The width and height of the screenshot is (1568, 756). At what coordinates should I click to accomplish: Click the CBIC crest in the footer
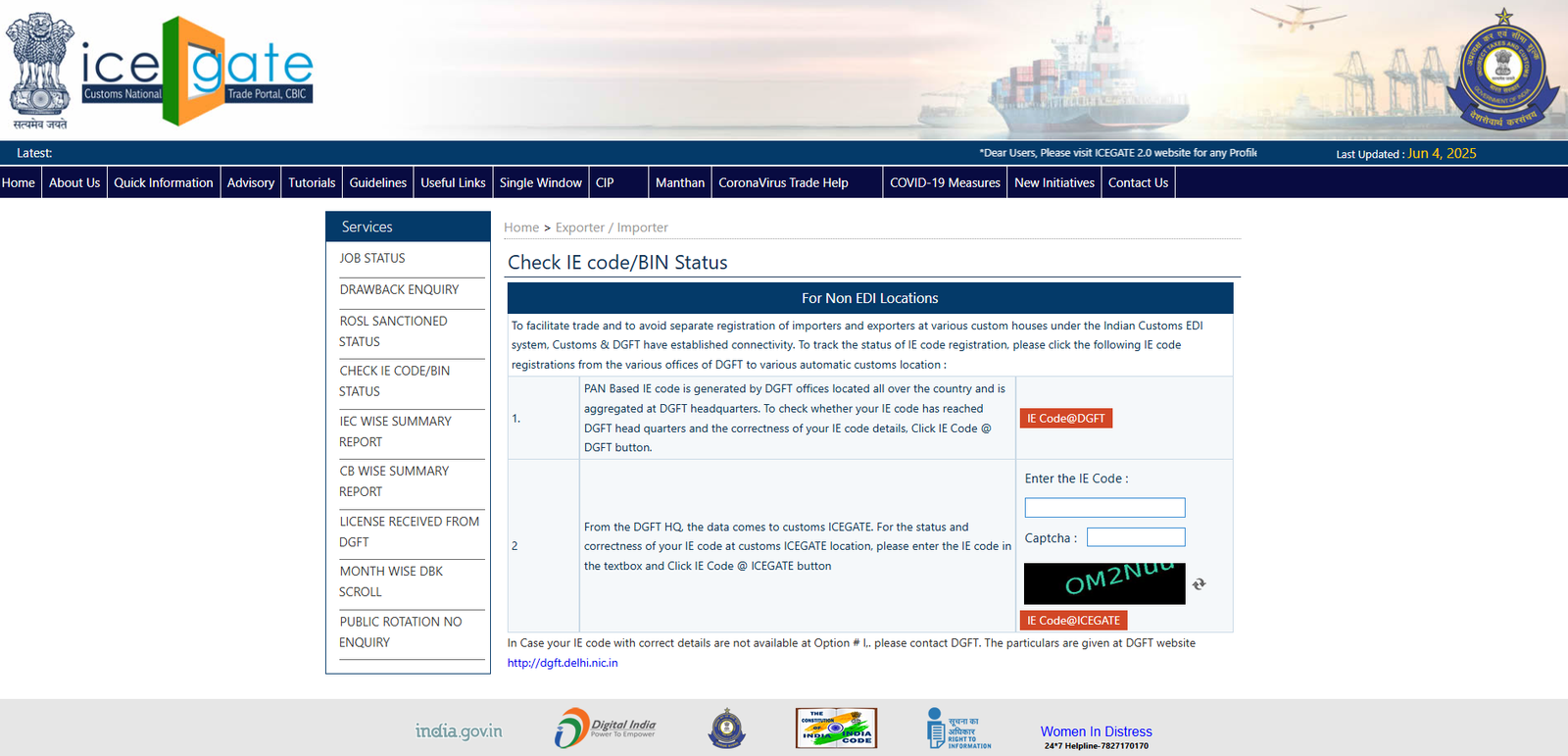pos(727,729)
